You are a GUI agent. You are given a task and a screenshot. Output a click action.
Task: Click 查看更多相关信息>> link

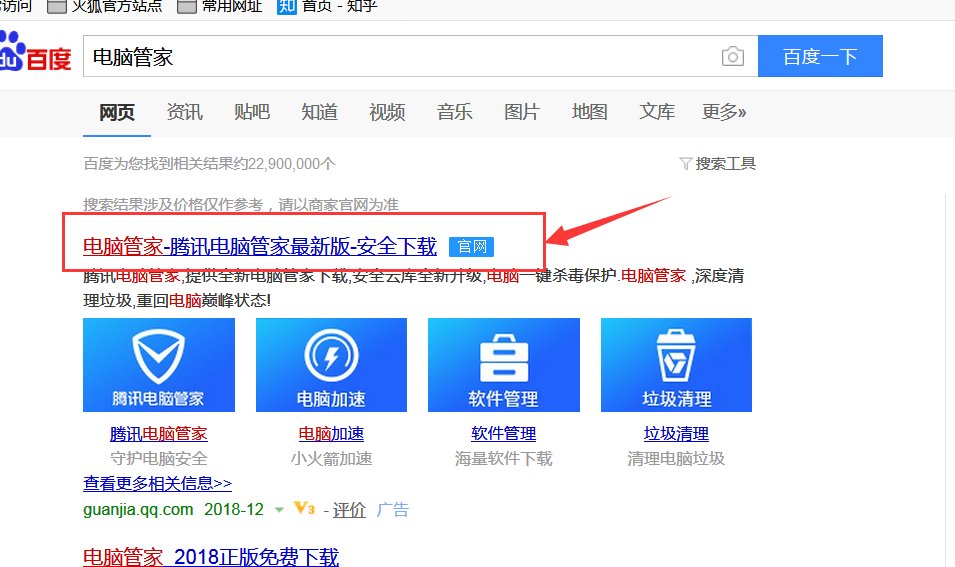(x=158, y=484)
